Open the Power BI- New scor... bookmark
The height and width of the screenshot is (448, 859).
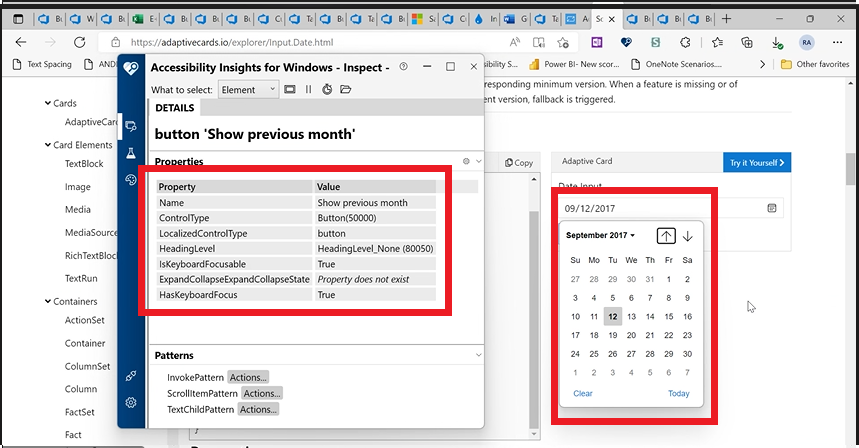click(x=574, y=64)
